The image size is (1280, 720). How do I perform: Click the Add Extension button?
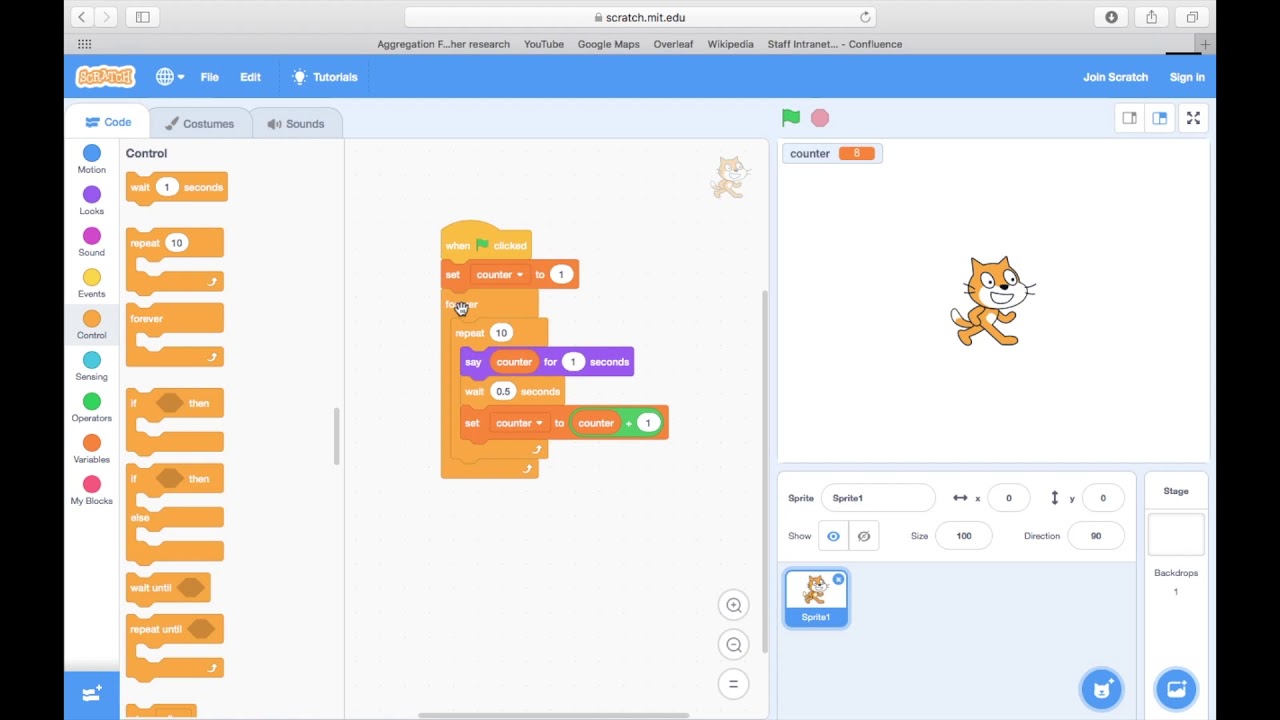click(x=92, y=694)
